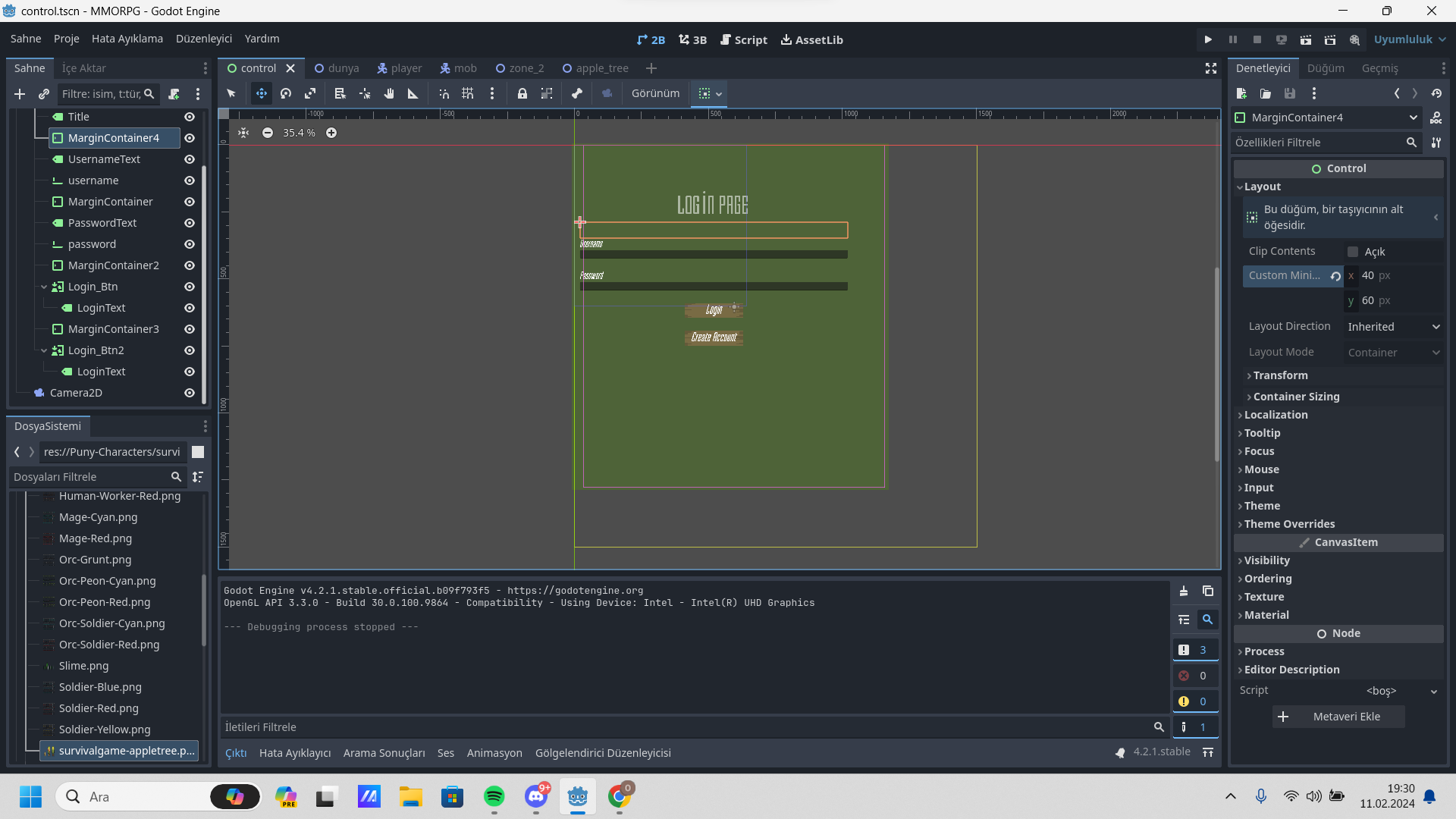
Task: Open Spotify from the taskbar
Action: point(494,796)
